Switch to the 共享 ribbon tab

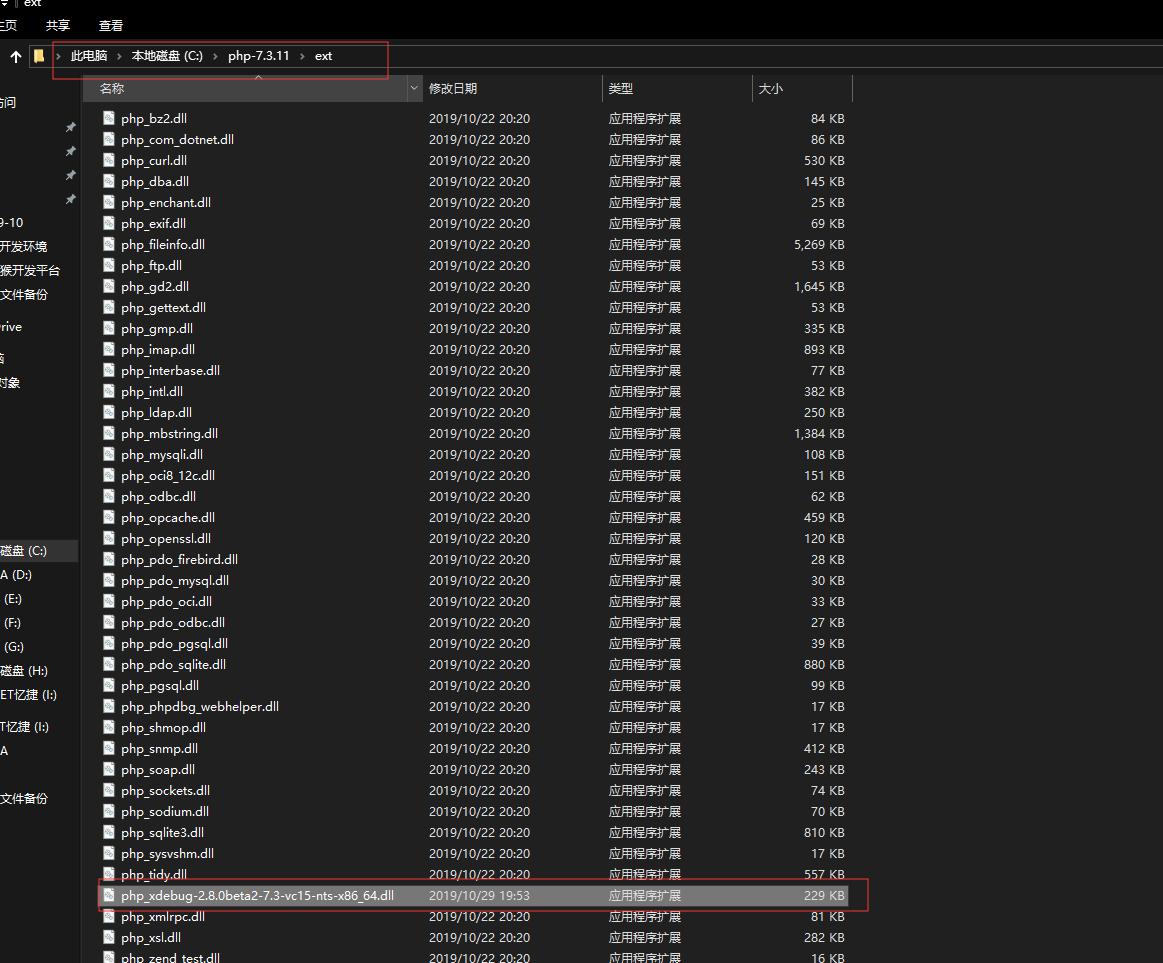click(57, 25)
